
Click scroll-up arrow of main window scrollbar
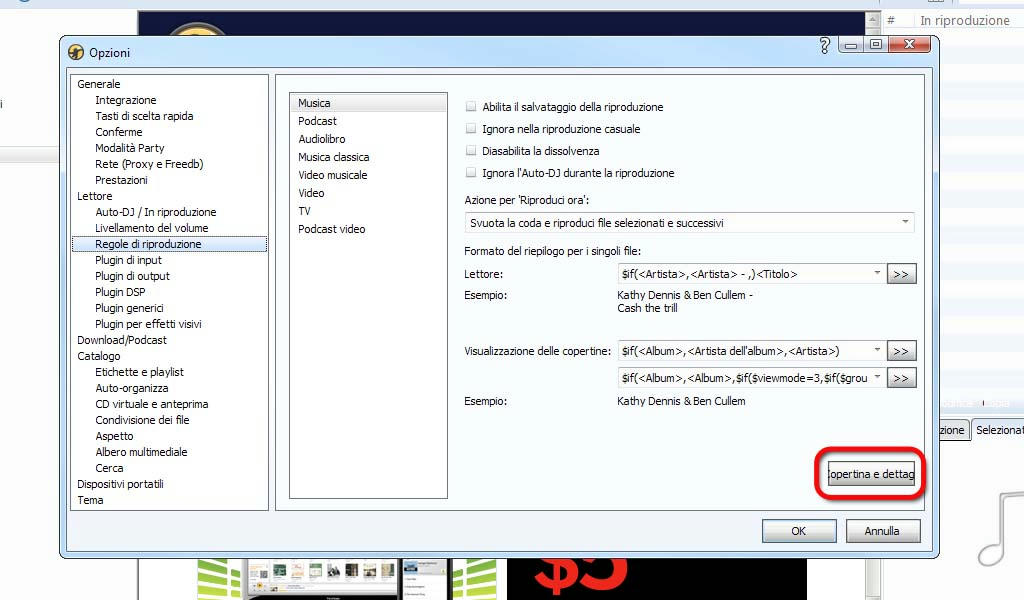click(873, 20)
